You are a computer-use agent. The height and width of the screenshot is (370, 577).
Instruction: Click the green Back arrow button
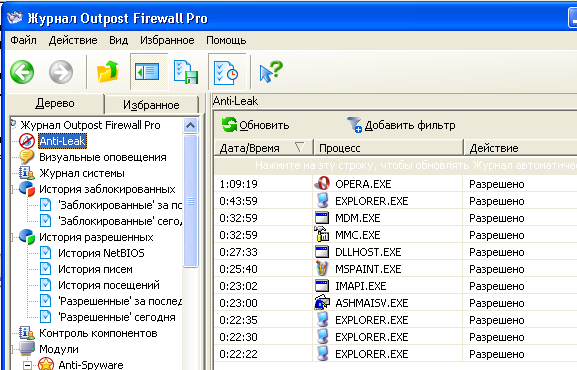point(22,72)
